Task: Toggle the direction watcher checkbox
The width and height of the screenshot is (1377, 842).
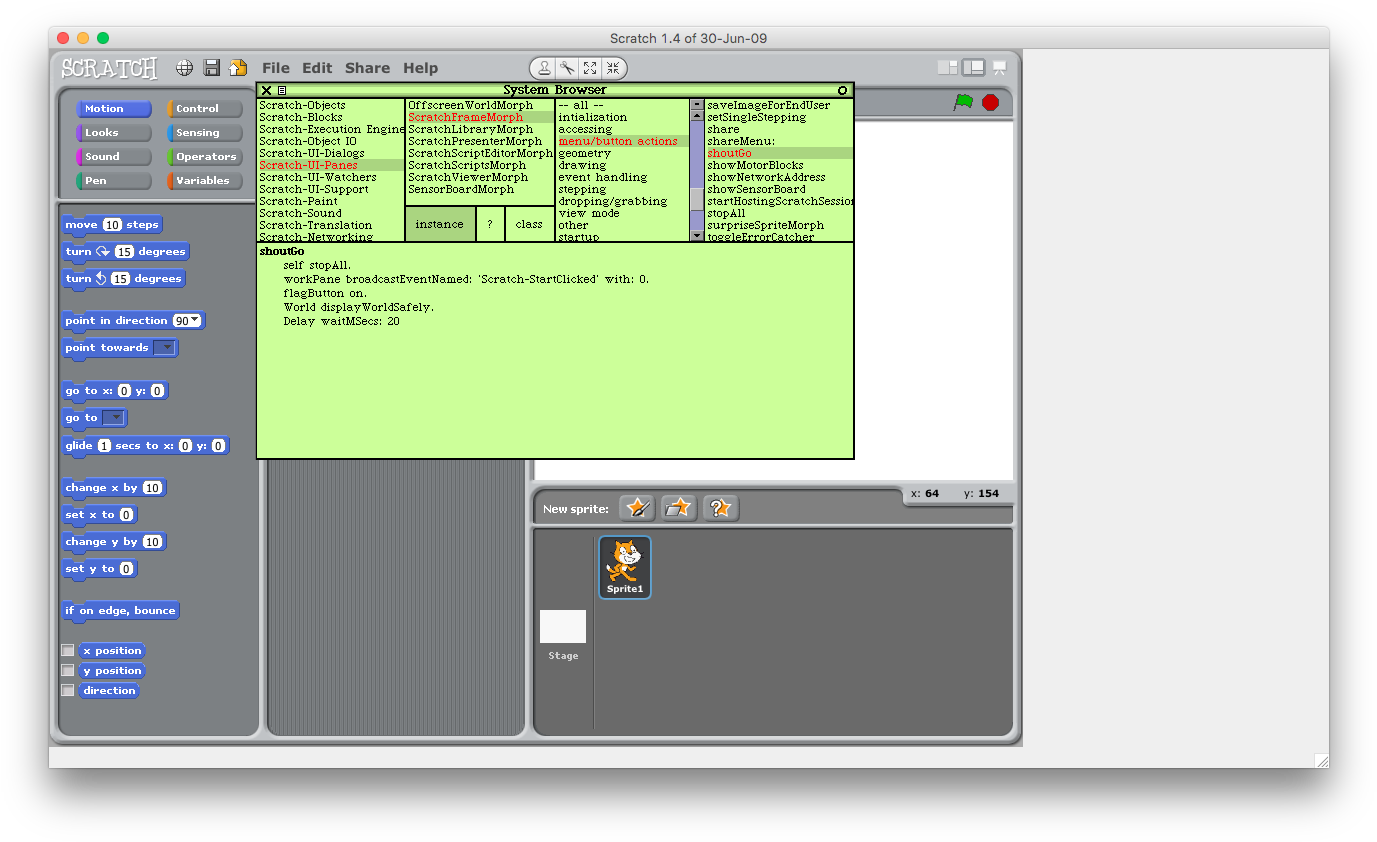Action: click(x=68, y=691)
